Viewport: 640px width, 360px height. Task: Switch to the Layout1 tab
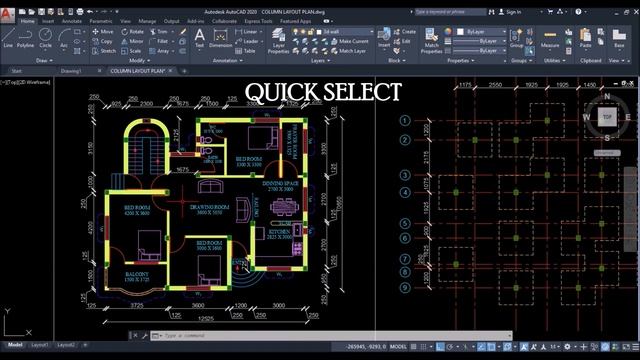[x=40, y=345]
